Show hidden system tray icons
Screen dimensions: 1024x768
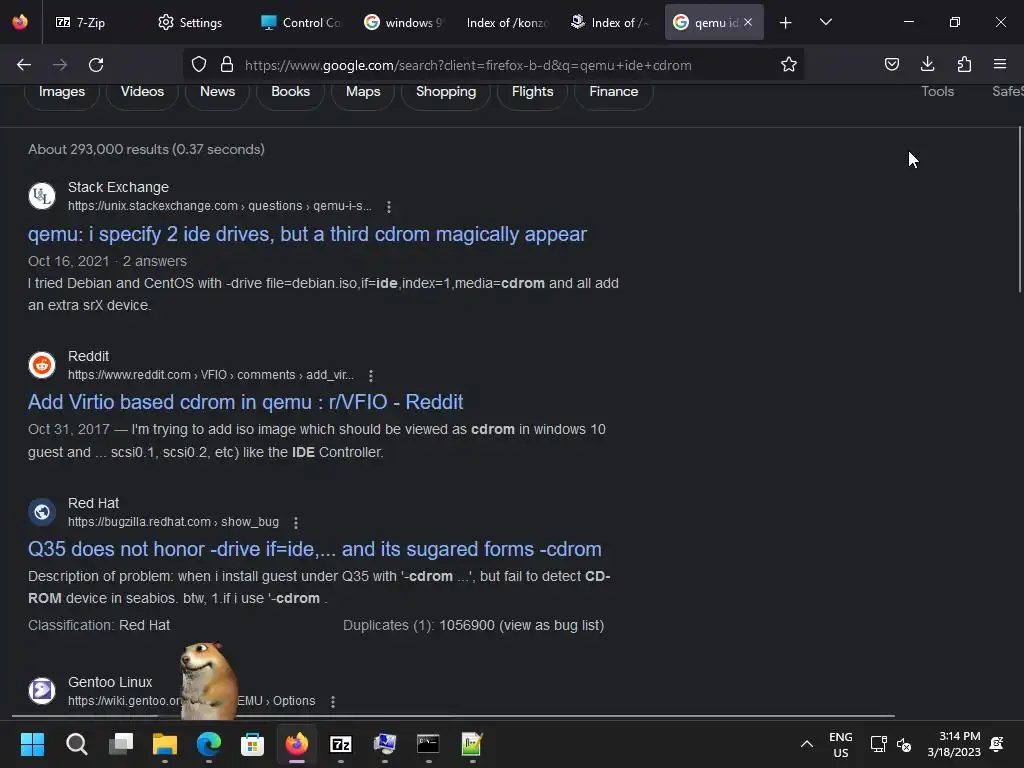point(807,744)
